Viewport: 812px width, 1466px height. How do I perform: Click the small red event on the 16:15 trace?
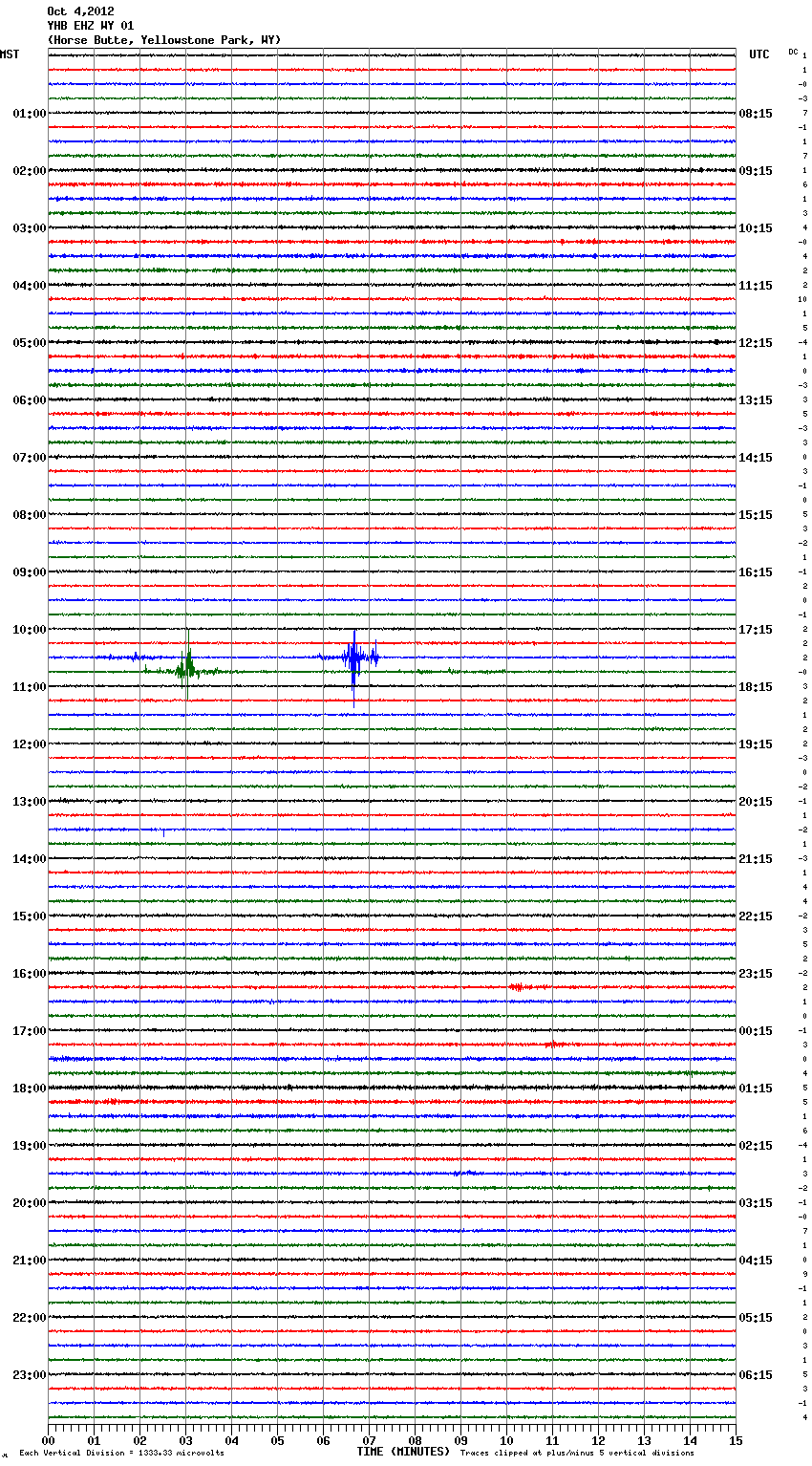click(x=518, y=987)
